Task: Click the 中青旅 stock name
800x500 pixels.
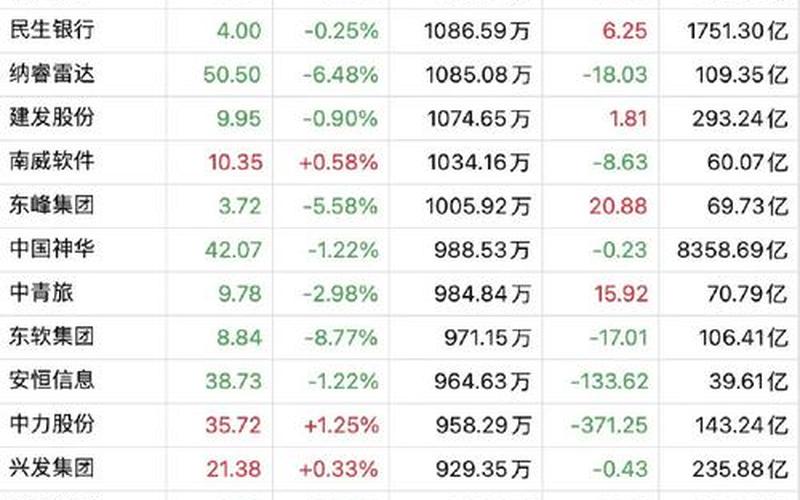Action: 41,292
